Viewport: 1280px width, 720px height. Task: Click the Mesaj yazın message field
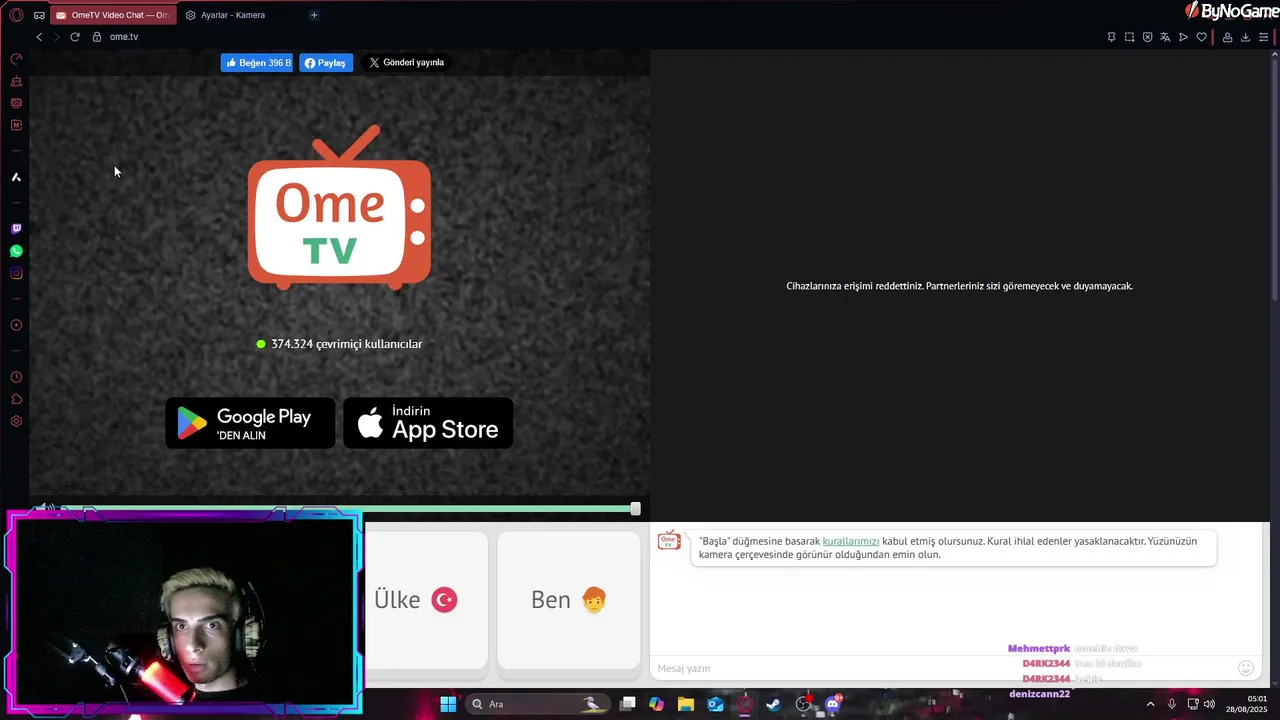pos(944,668)
